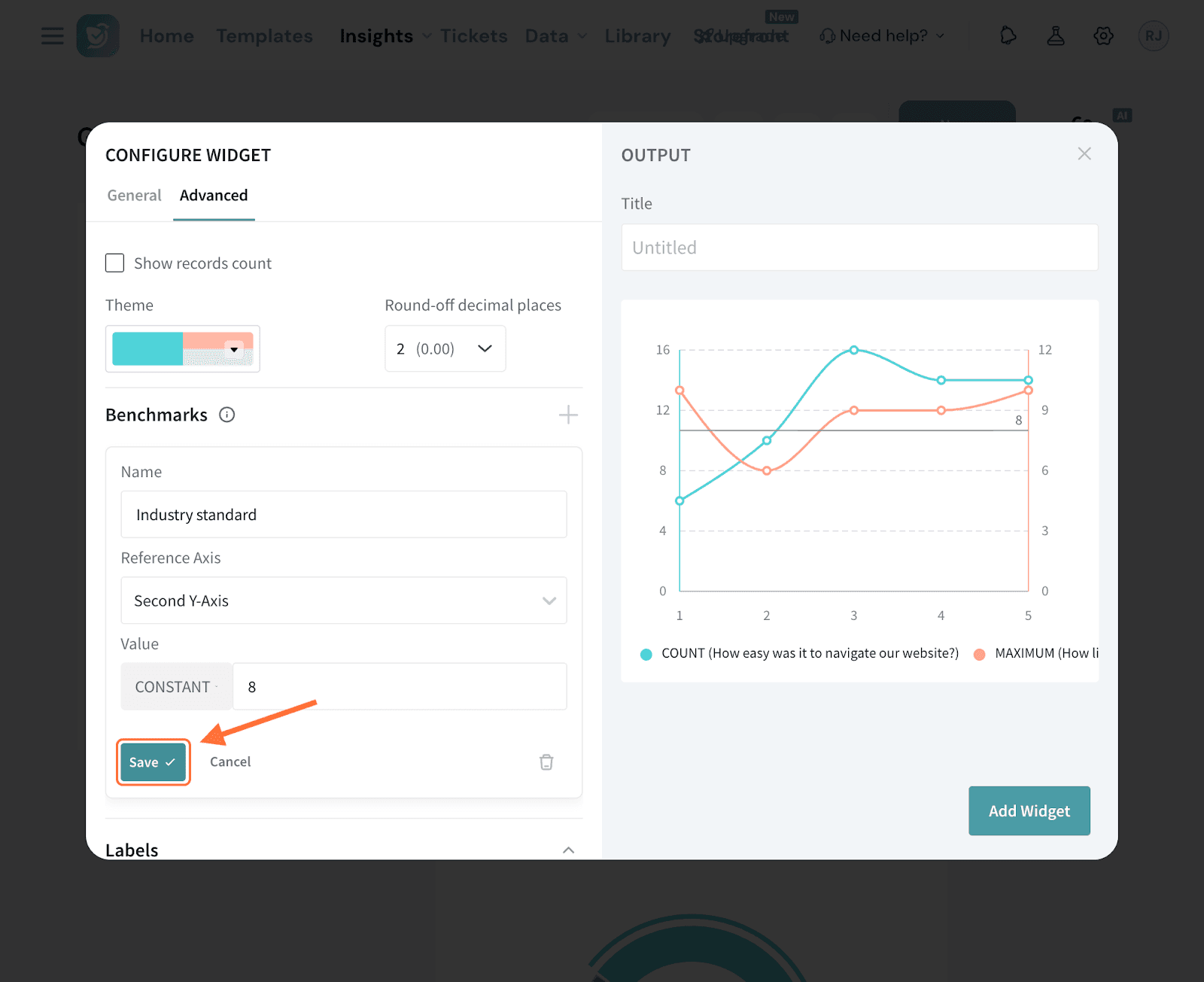Viewport: 1204px width, 982px height.
Task: Cancel the benchmark editing
Action: [x=230, y=762]
